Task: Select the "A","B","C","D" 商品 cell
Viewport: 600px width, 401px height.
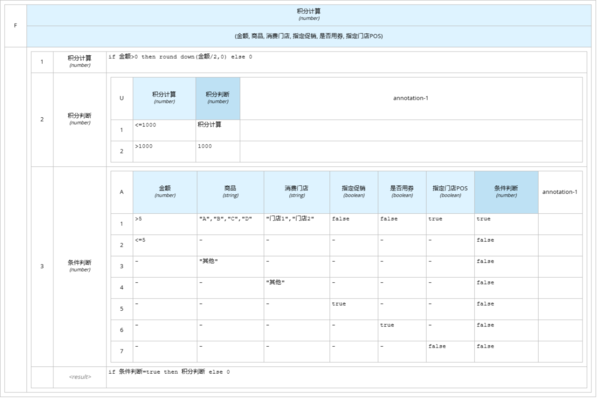Action: pos(230,218)
